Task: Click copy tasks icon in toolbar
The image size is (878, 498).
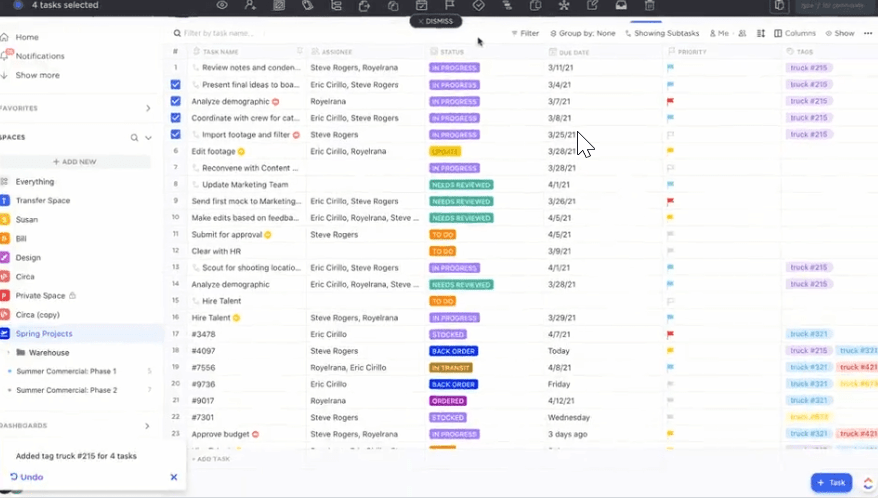Action: 535,6
